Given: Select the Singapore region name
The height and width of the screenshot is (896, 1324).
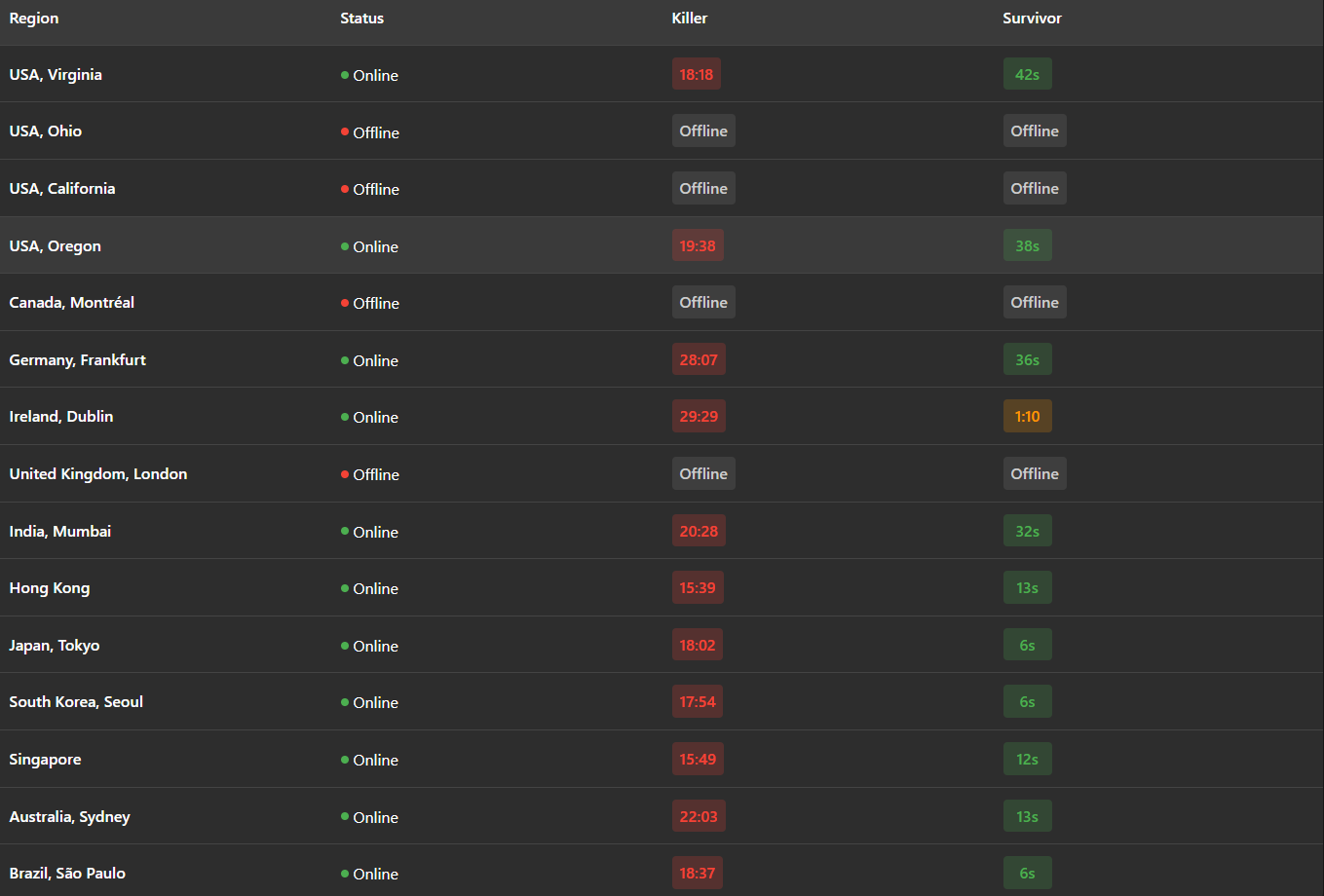Looking at the screenshot, I should point(46,760).
